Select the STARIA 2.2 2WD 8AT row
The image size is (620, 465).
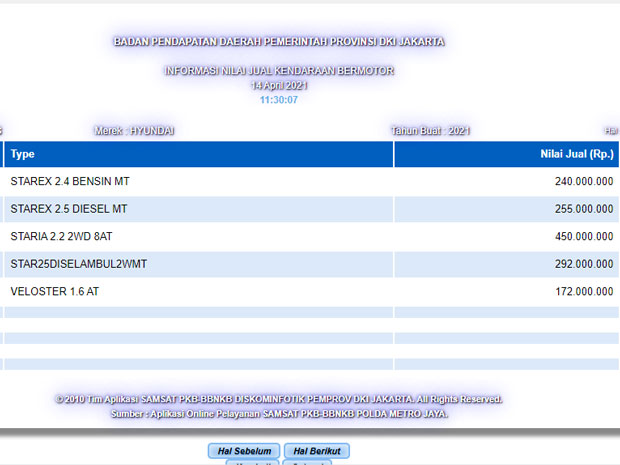pyautogui.click(x=67, y=237)
